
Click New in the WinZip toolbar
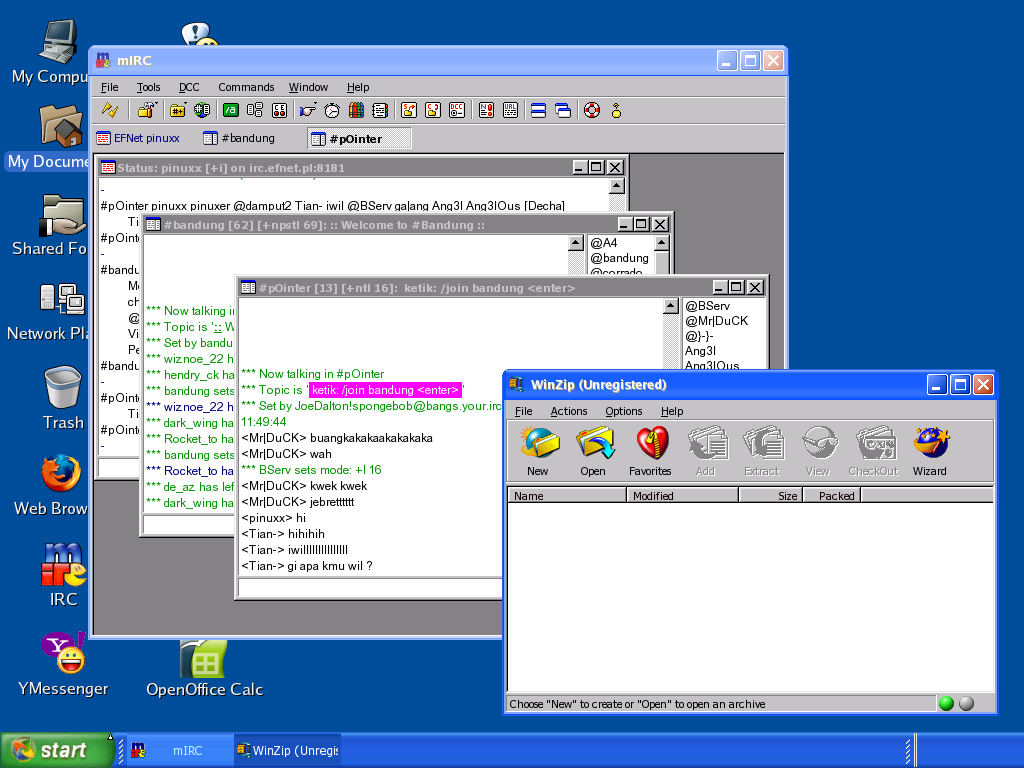click(x=538, y=451)
